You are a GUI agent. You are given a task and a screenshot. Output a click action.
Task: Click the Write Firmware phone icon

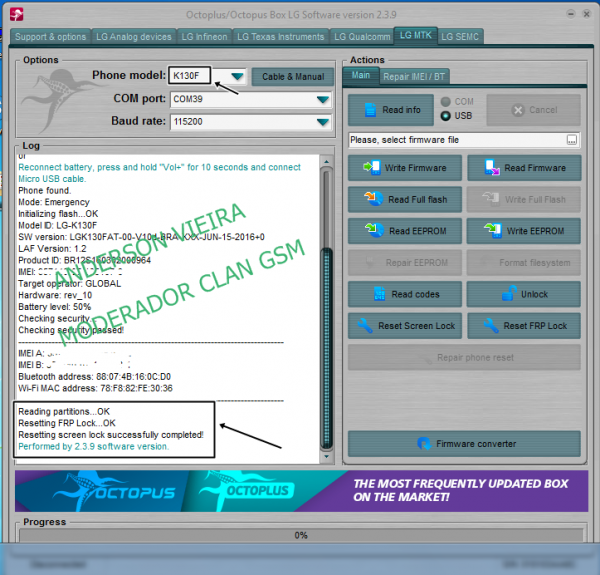coord(372,167)
